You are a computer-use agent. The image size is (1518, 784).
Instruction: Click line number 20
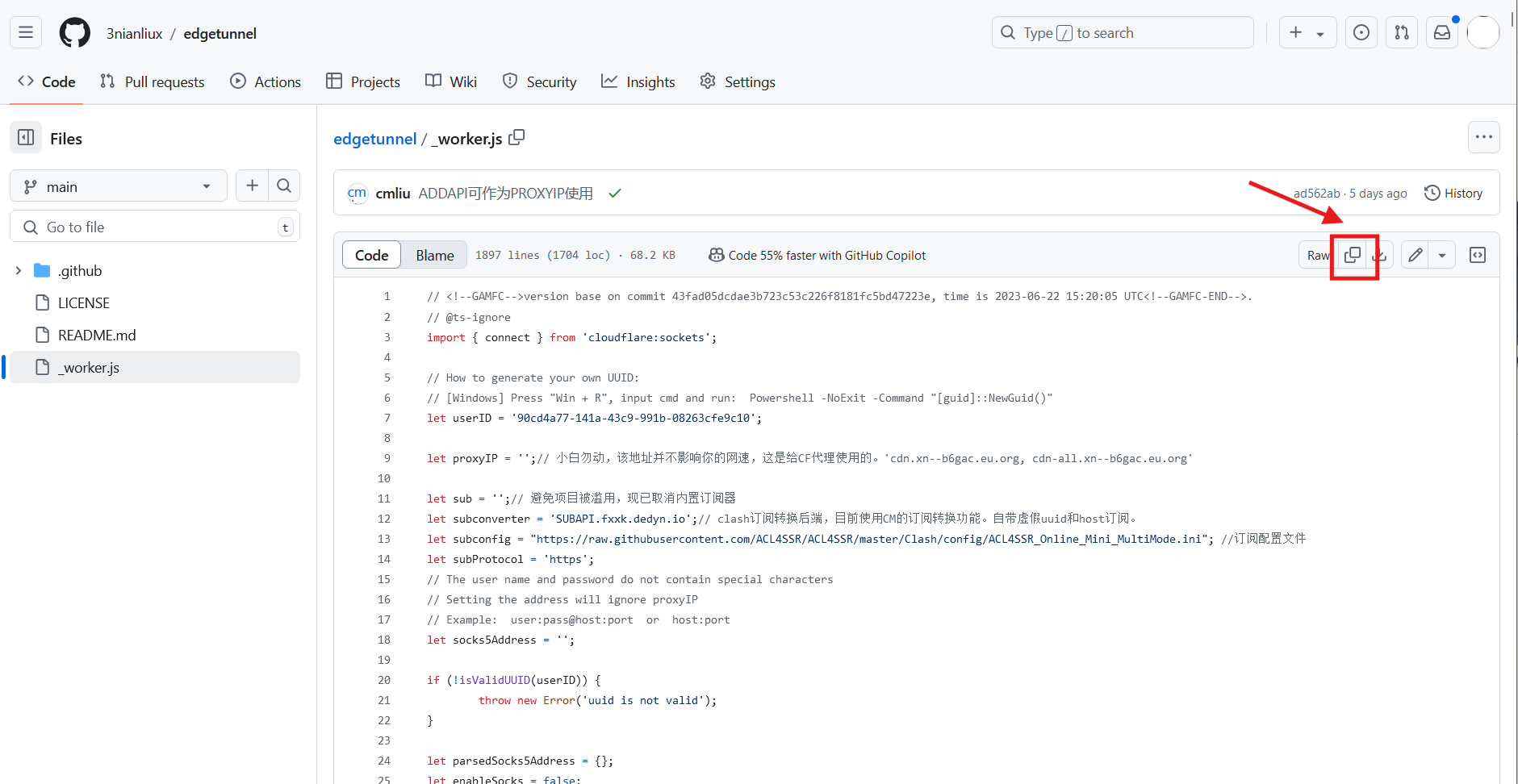[x=384, y=680]
